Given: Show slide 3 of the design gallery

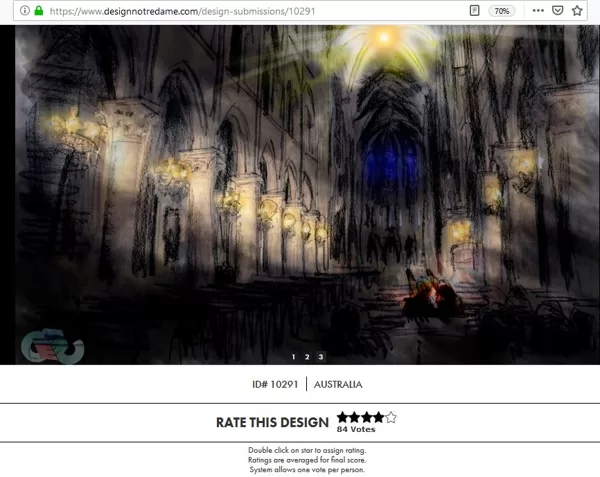Looking at the screenshot, I should (321, 357).
